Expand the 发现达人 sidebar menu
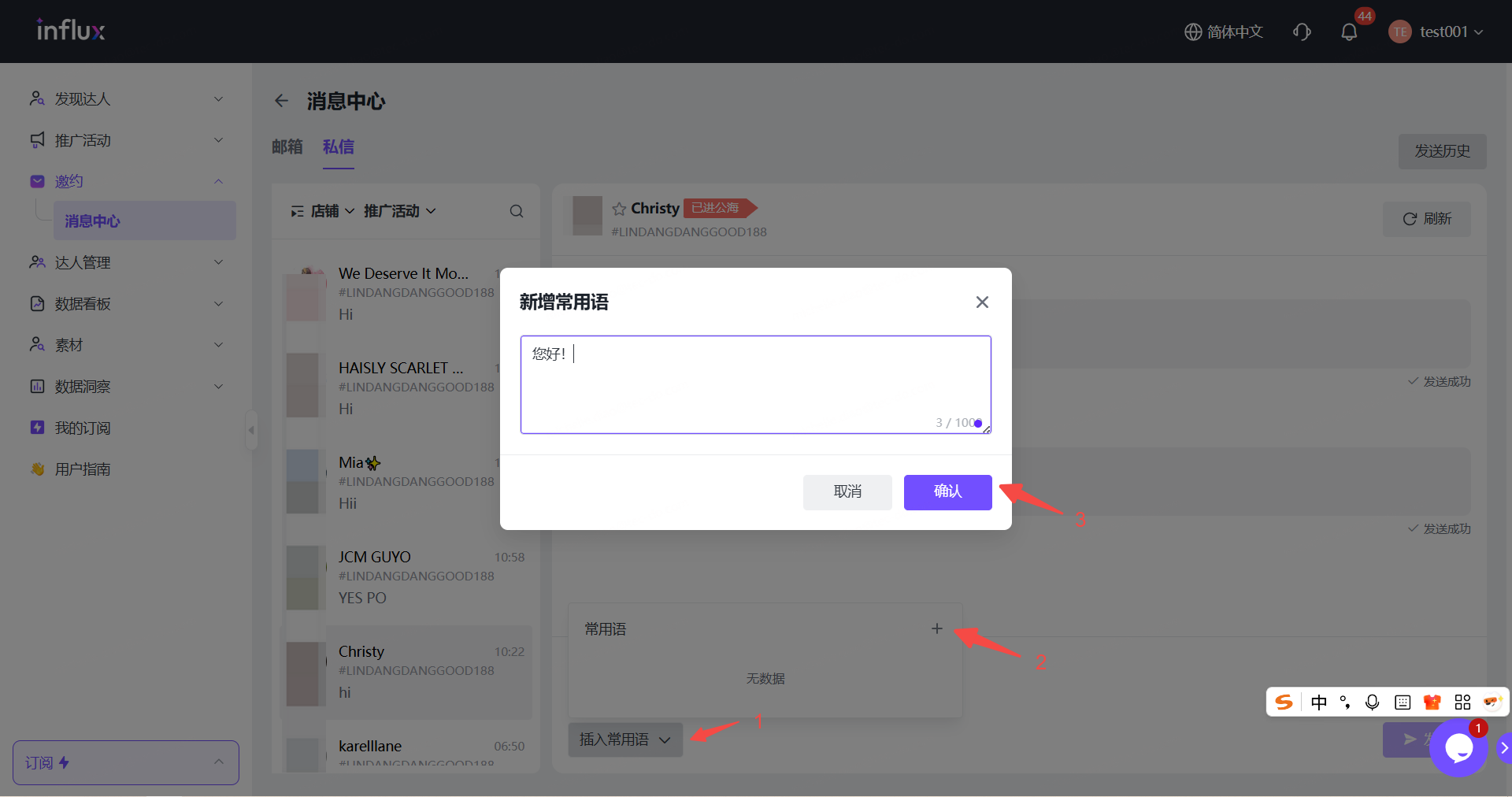This screenshot has width=1512, height=797. coord(126,98)
